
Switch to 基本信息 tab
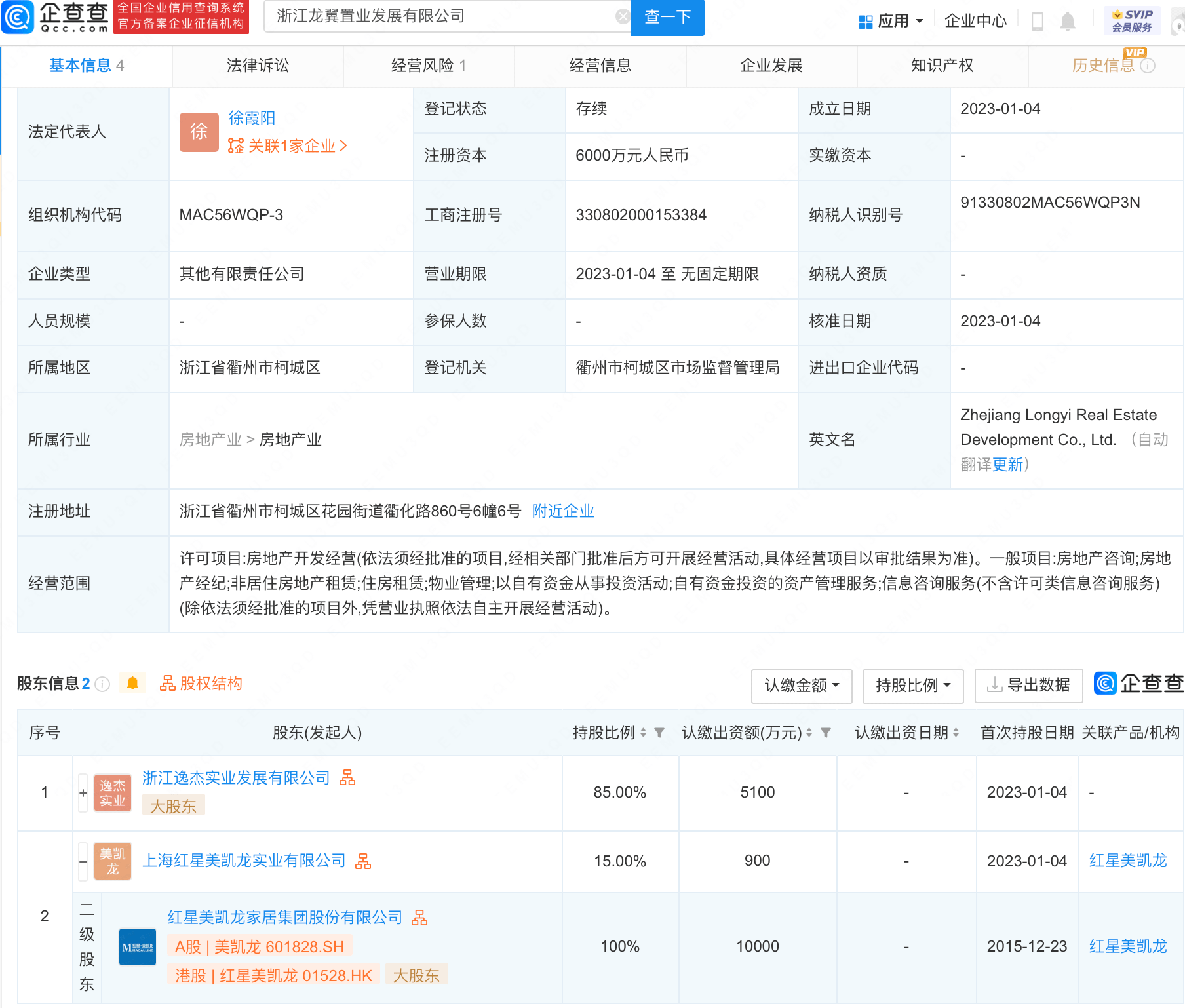pos(86,66)
